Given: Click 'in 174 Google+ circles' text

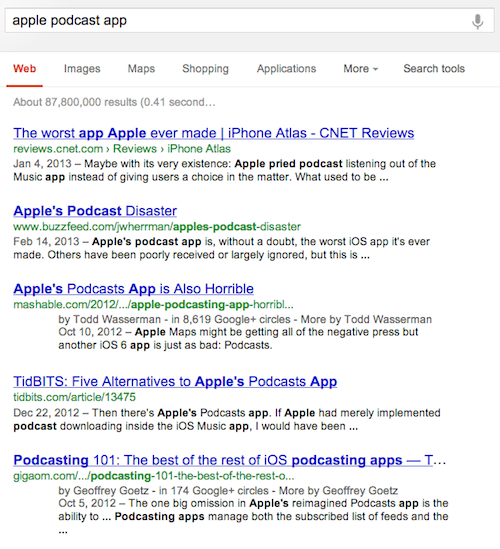Looking at the screenshot, I should click(x=214, y=491).
